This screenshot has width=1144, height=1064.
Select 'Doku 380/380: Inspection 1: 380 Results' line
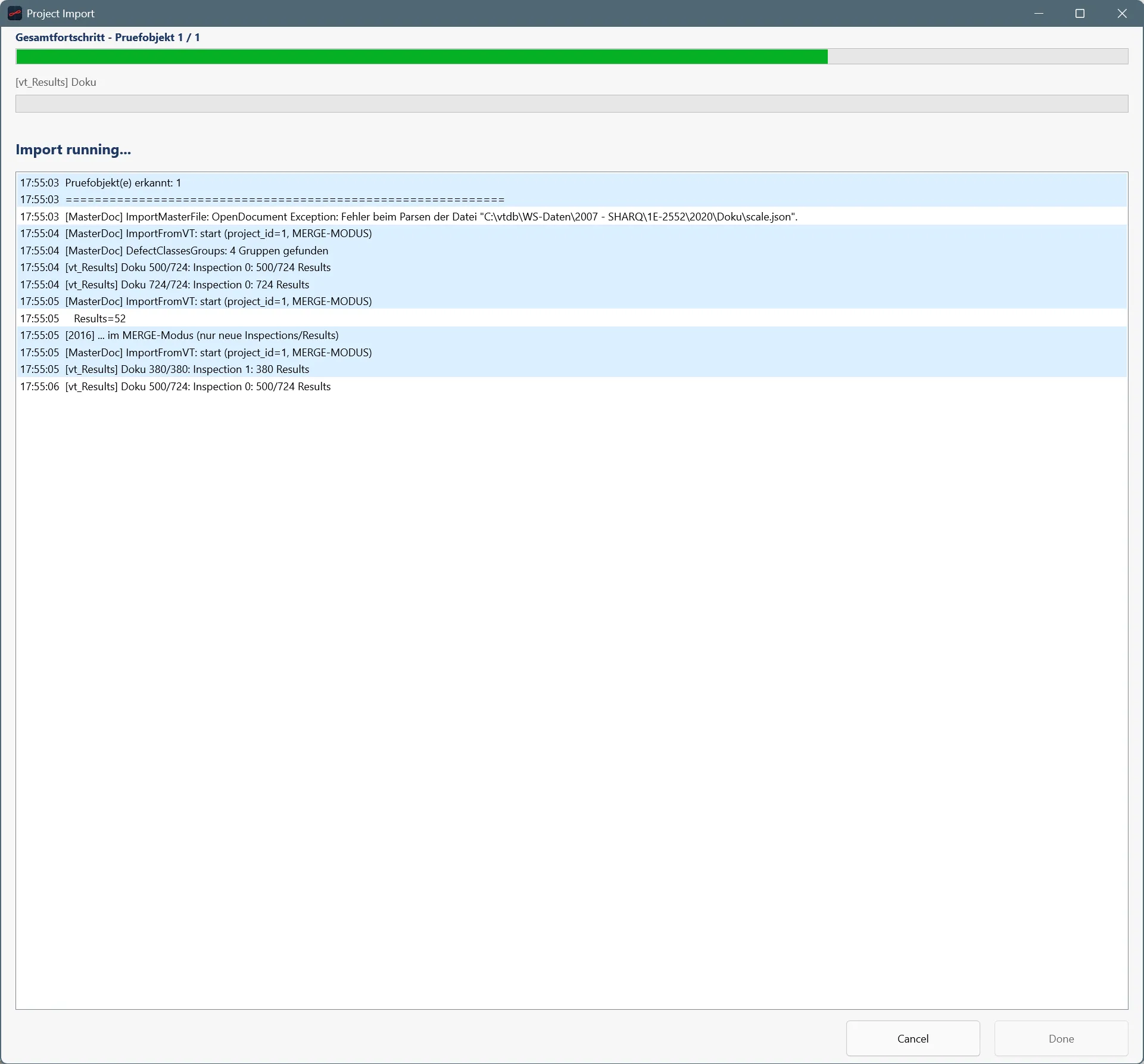(x=572, y=369)
